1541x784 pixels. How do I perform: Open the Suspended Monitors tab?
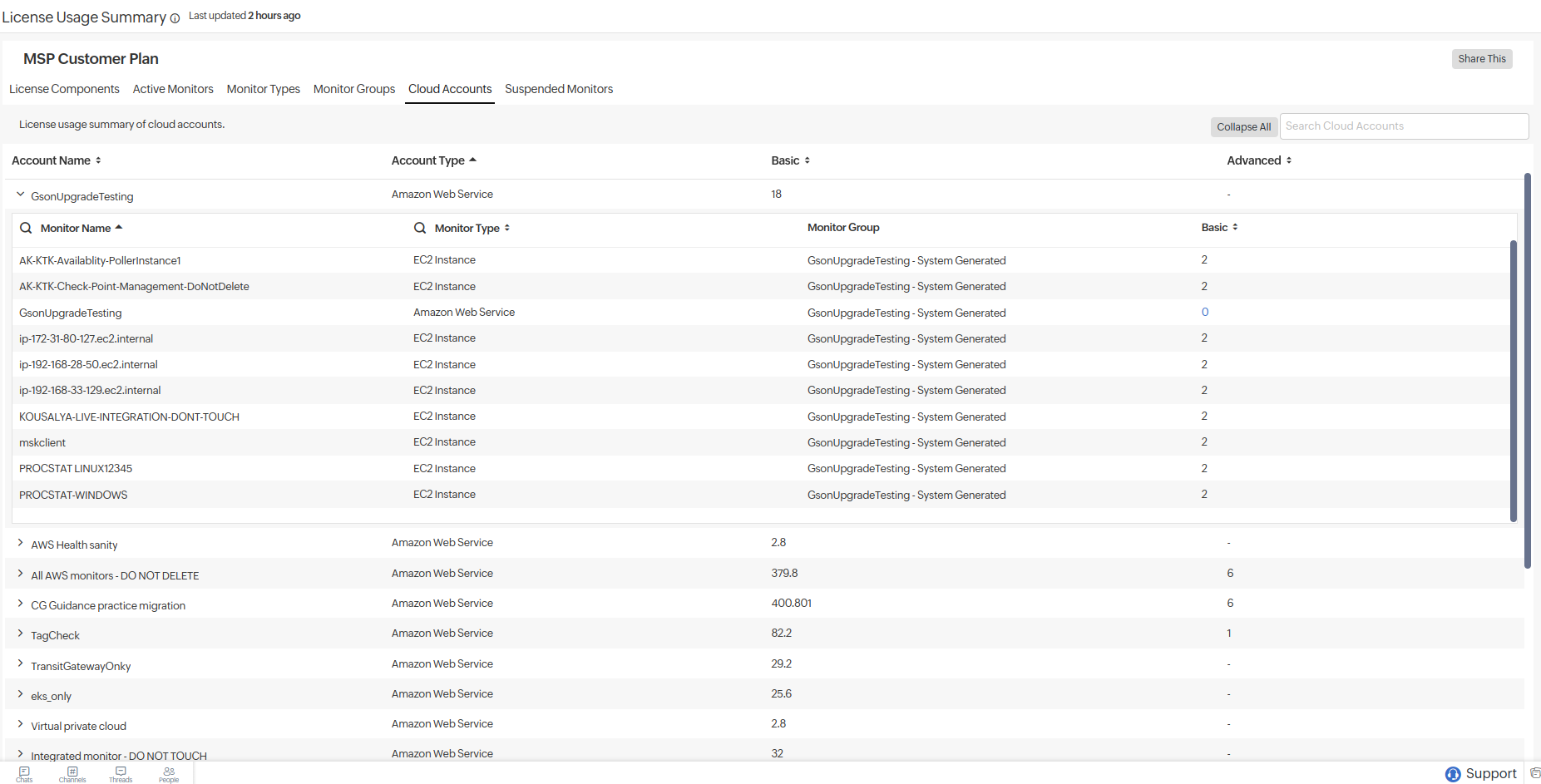[x=559, y=89]
